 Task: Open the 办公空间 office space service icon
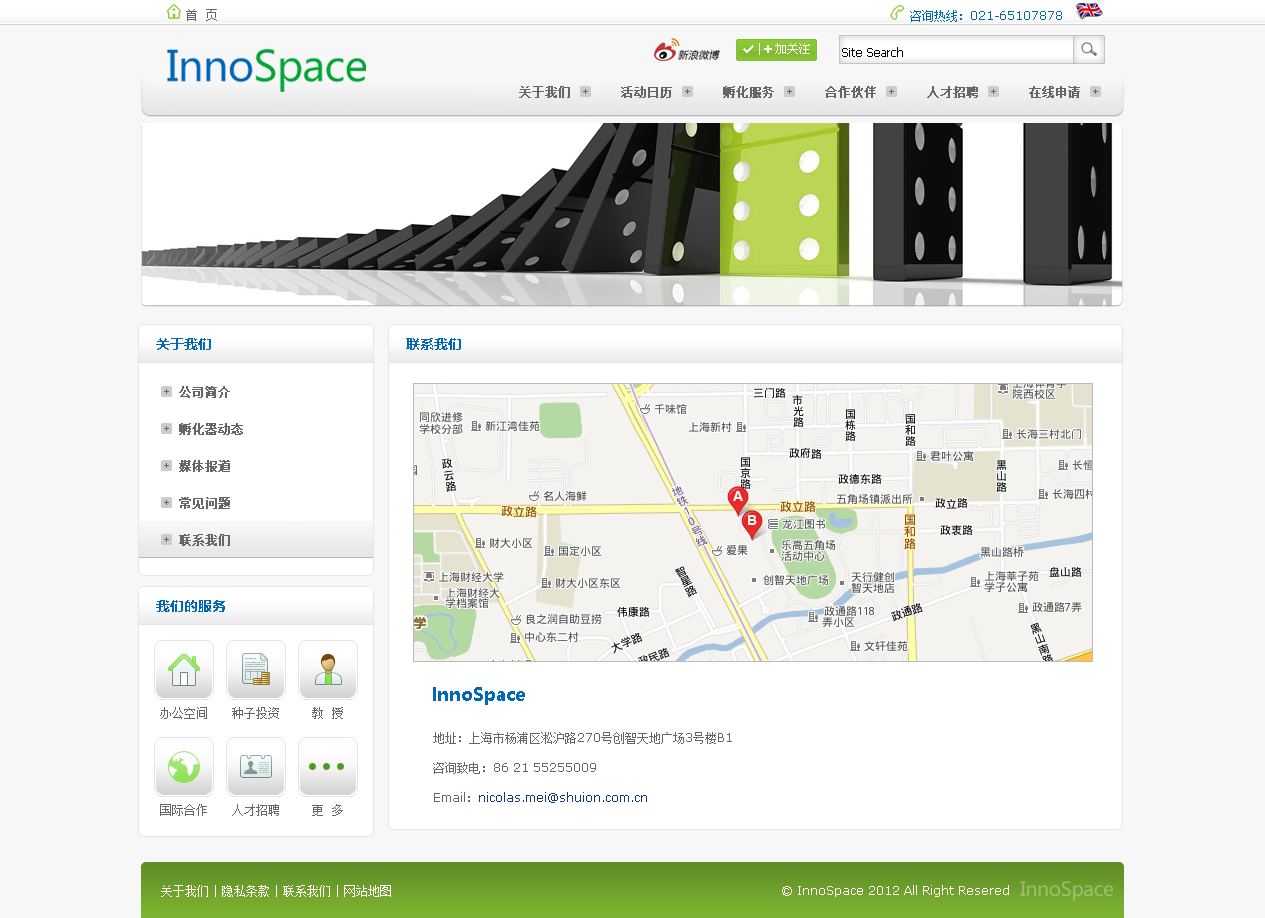pyautogui.click(x=184, y=670)
